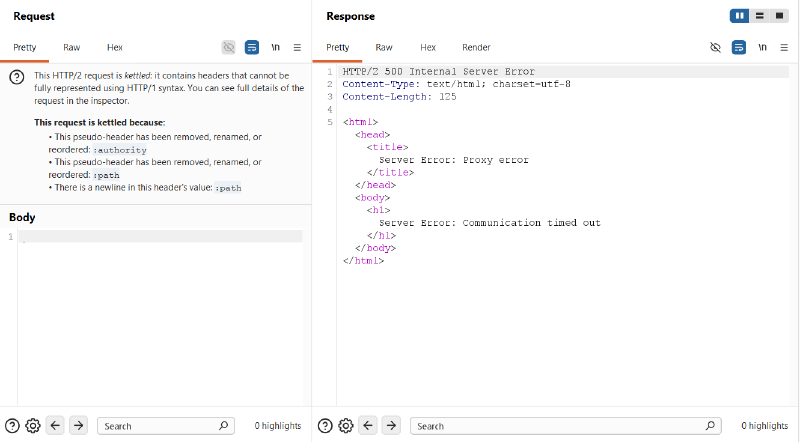
Task: Select top-bottom split layout icon
Action: pyautogui.click(x=759, y=16)
